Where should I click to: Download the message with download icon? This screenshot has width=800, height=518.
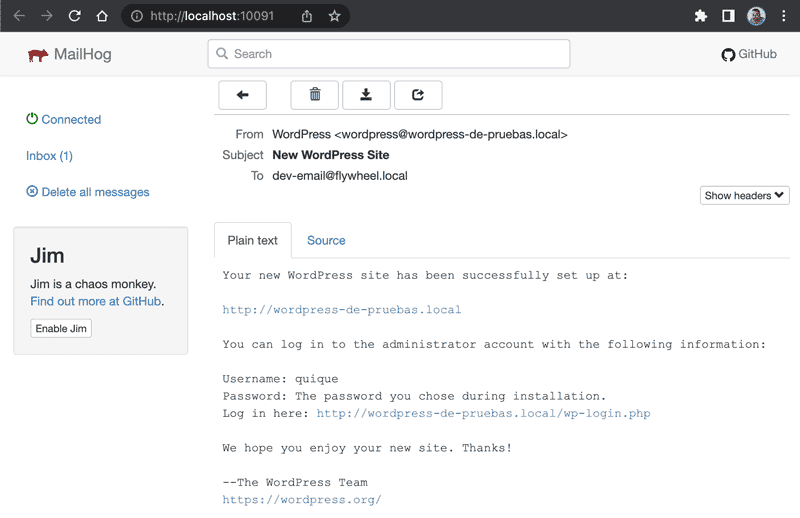(x=366, y=95)
